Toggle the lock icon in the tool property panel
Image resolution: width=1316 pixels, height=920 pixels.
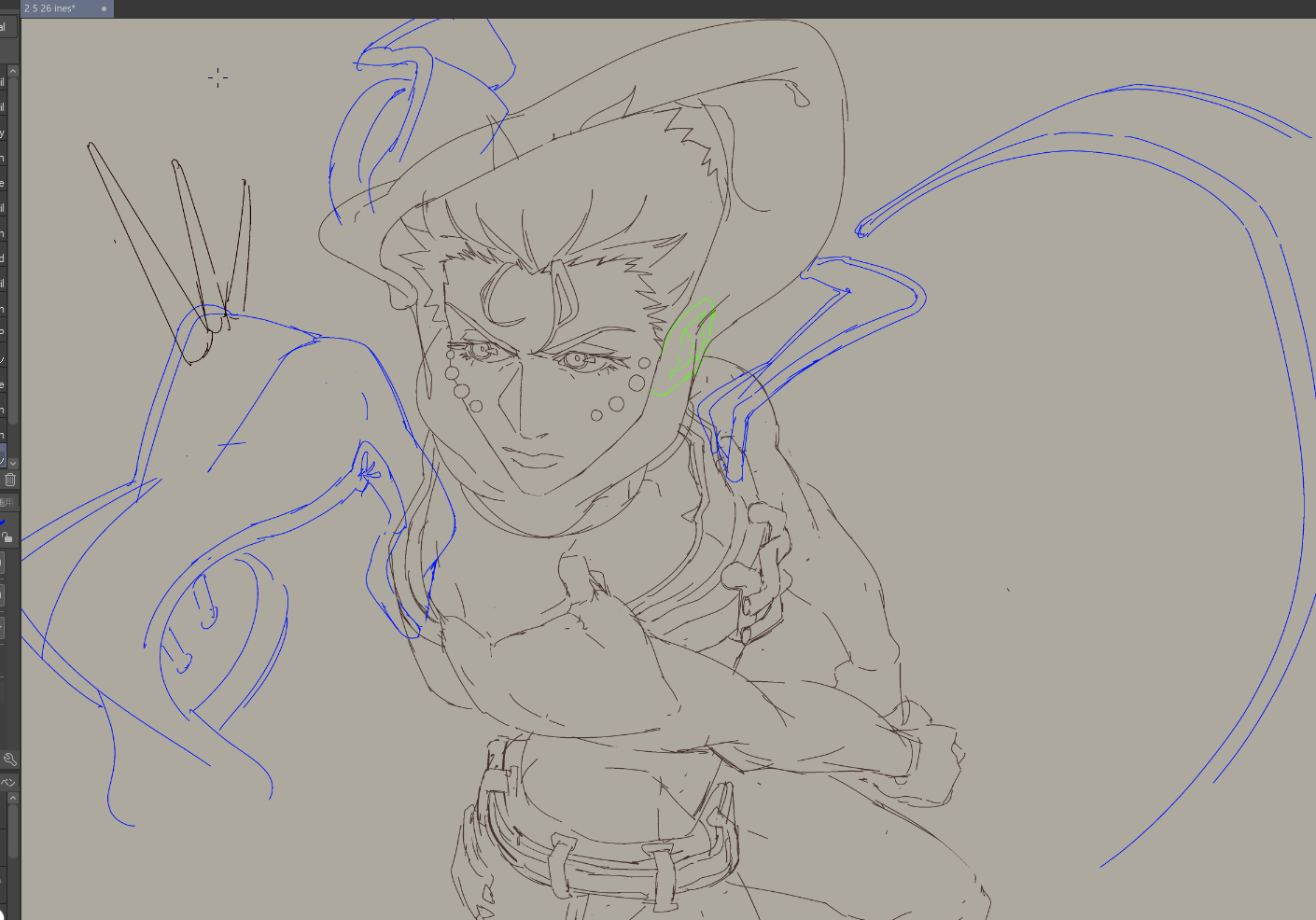(x=7, y=537)
